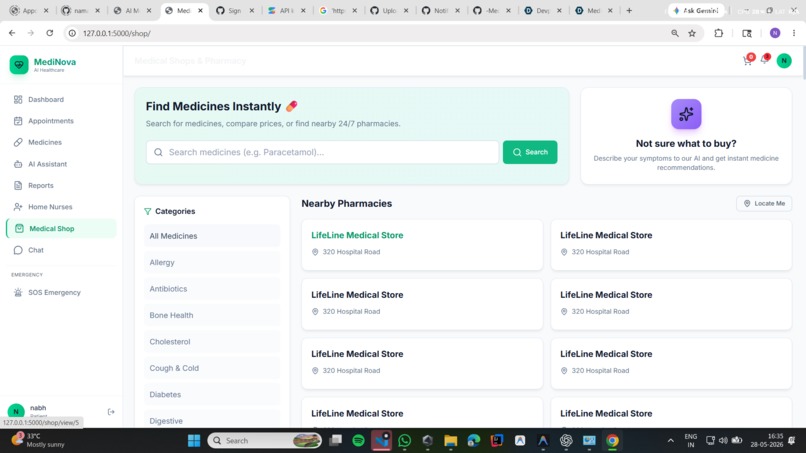Click the Locate Me button

[x=764, y=203]
